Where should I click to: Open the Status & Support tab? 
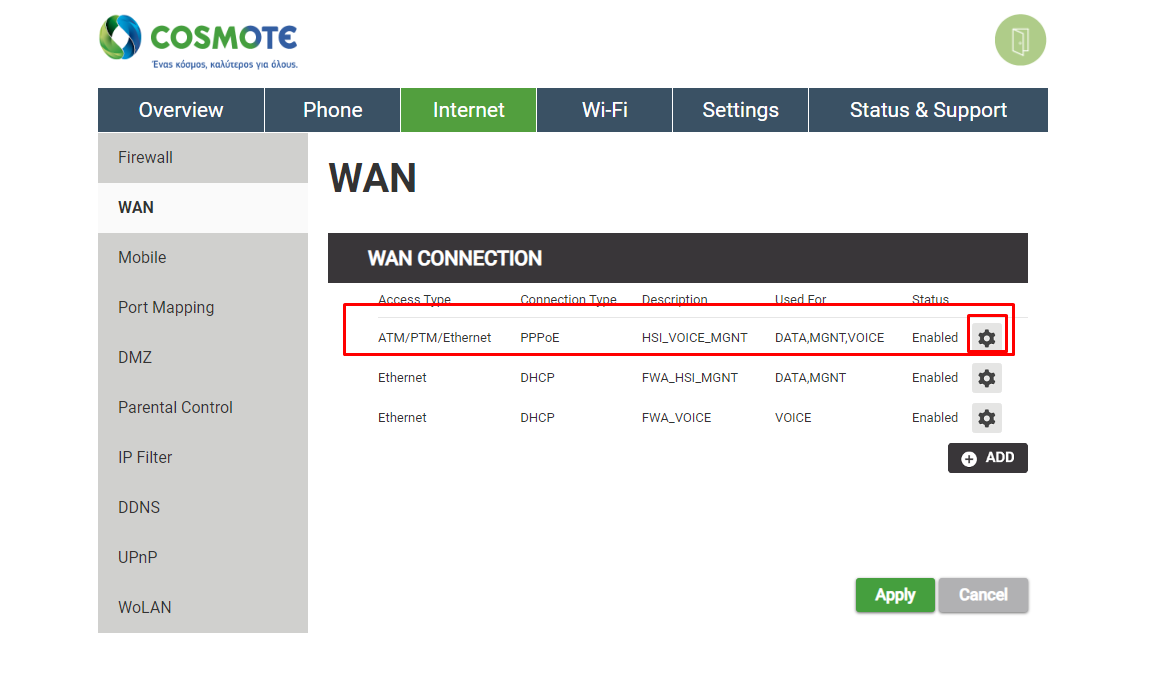(928, 110)
